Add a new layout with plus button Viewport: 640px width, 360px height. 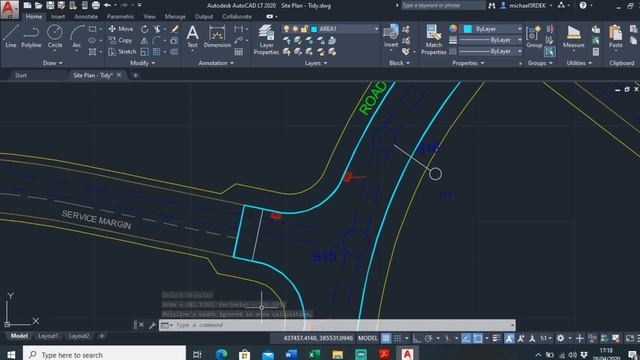click(x=102, y=336)
